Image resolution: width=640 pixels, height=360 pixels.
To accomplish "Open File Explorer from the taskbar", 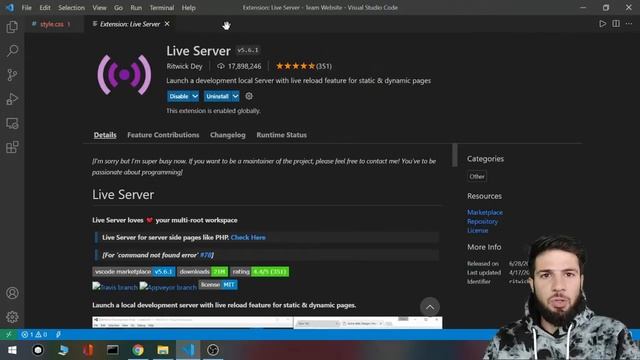I will click(x=163, y=350).
